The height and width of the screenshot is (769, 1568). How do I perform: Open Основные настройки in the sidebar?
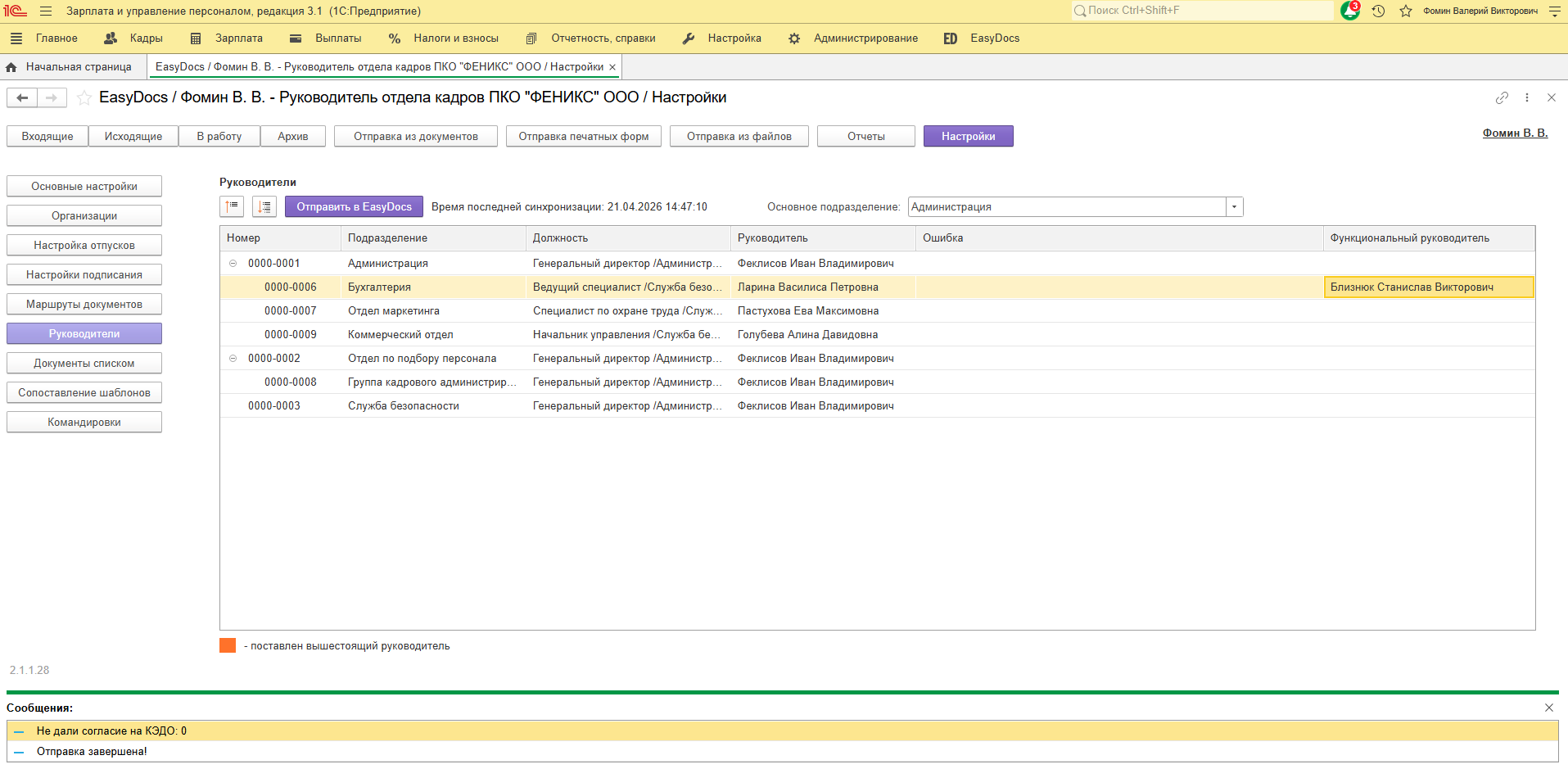click(84, 186)
